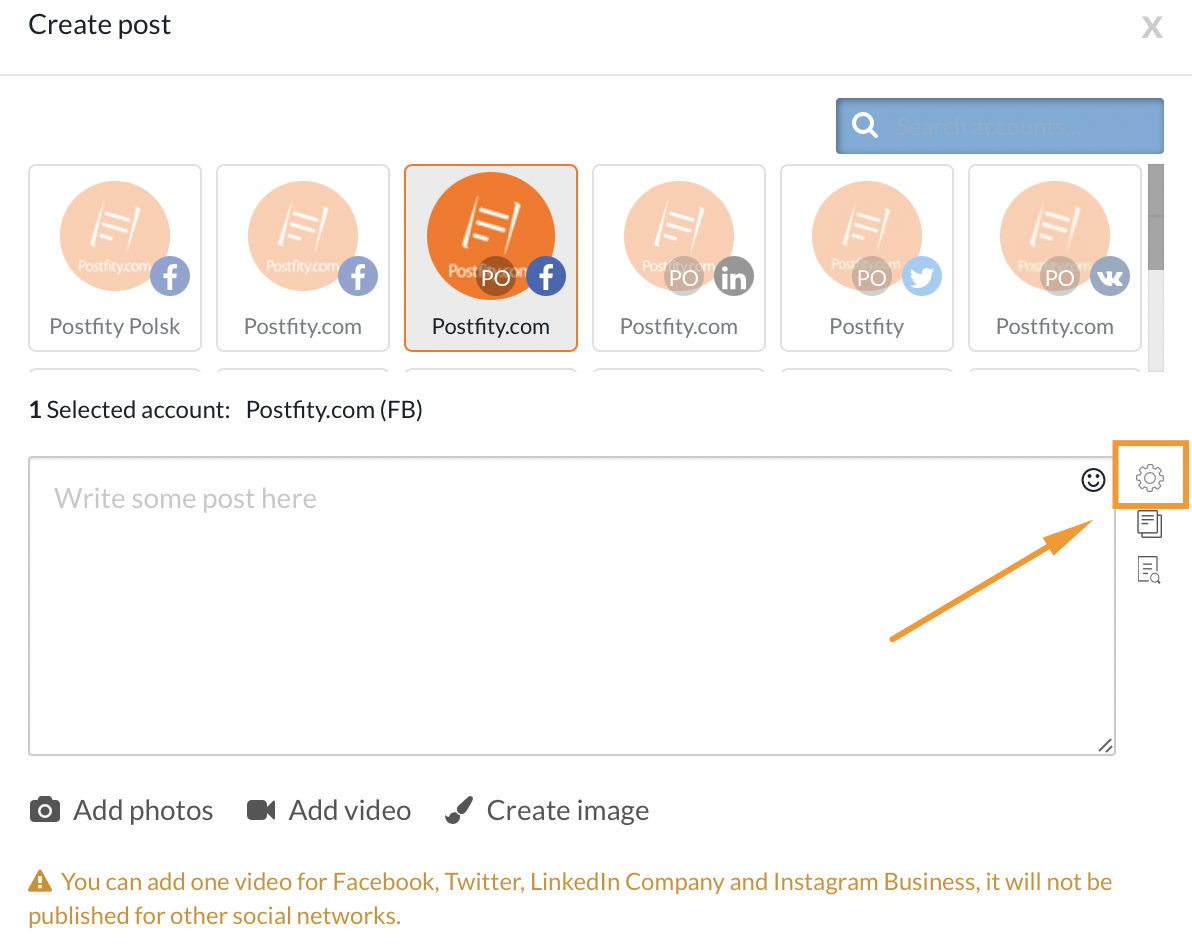
Task: Open post settings gear icon
Action: [x=1149, y=477]
